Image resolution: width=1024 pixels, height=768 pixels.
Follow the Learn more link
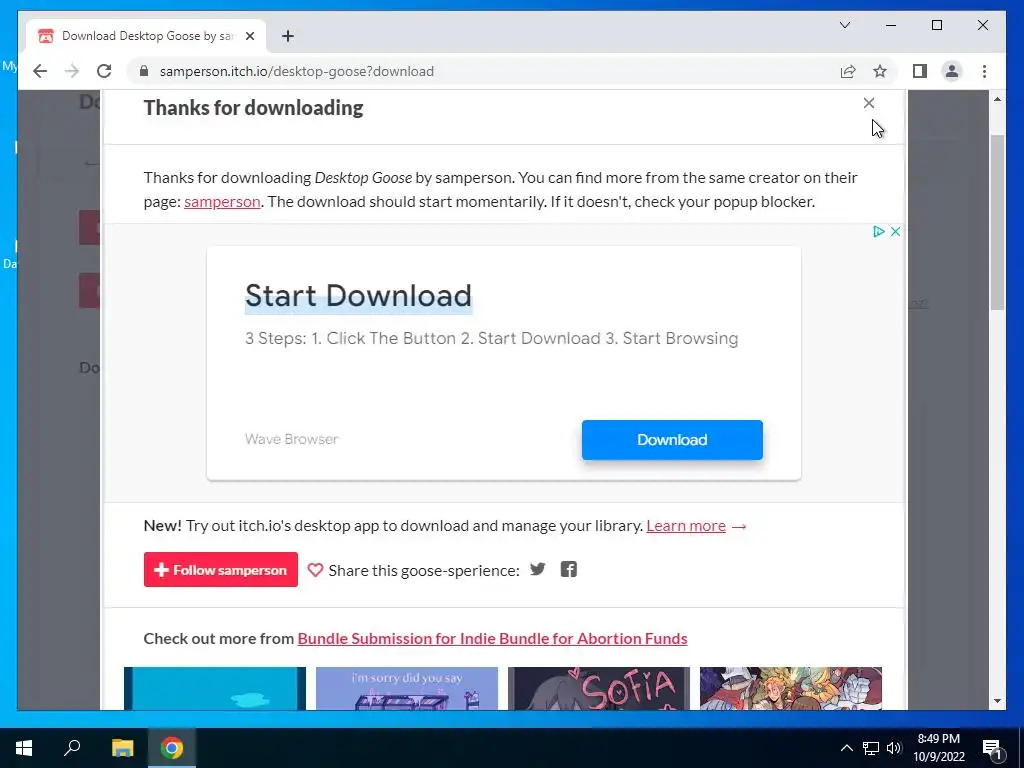pyautogui.click(x=686, y=526)
